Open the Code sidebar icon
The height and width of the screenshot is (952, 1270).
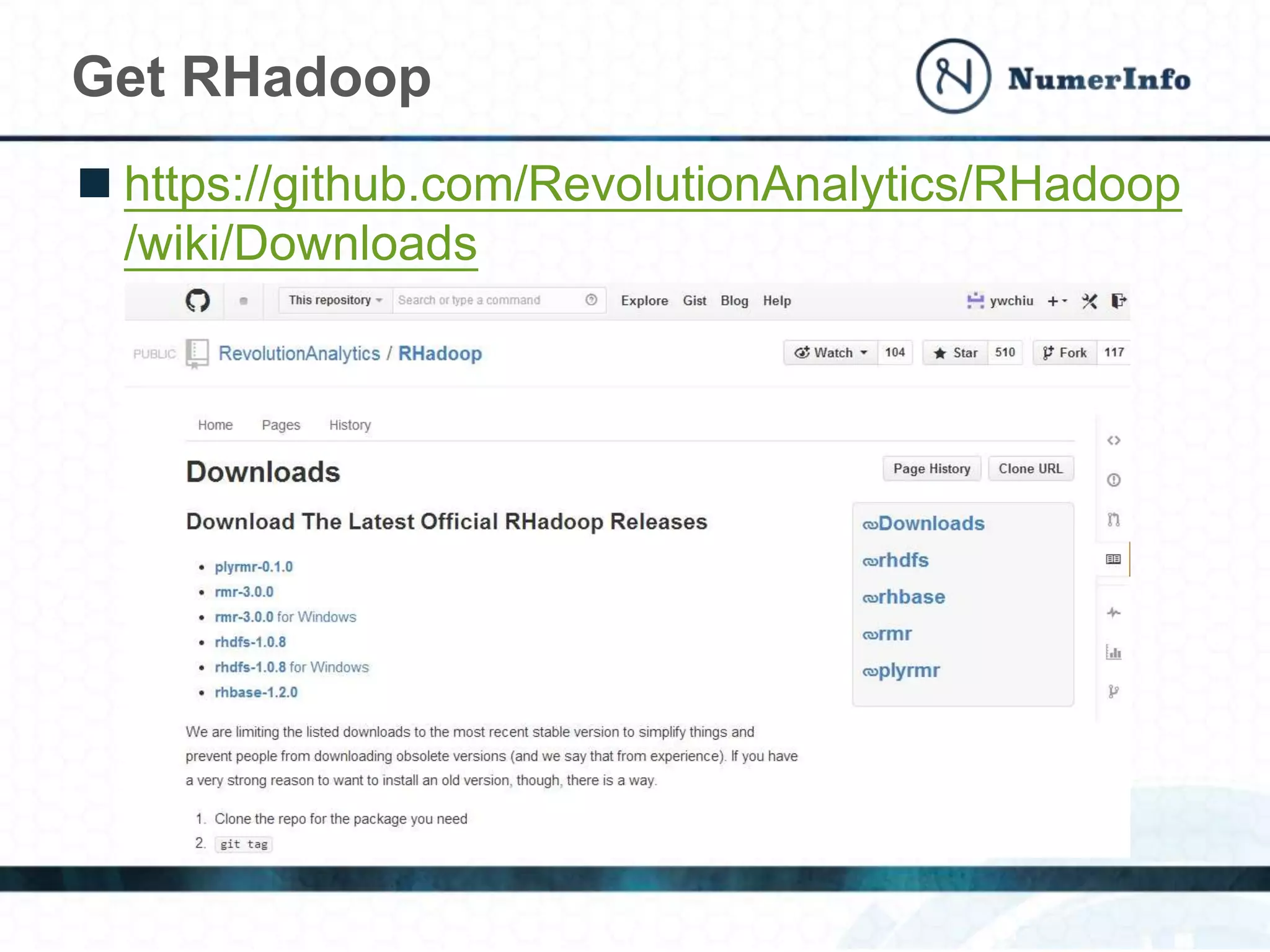tap(1114, 441)
